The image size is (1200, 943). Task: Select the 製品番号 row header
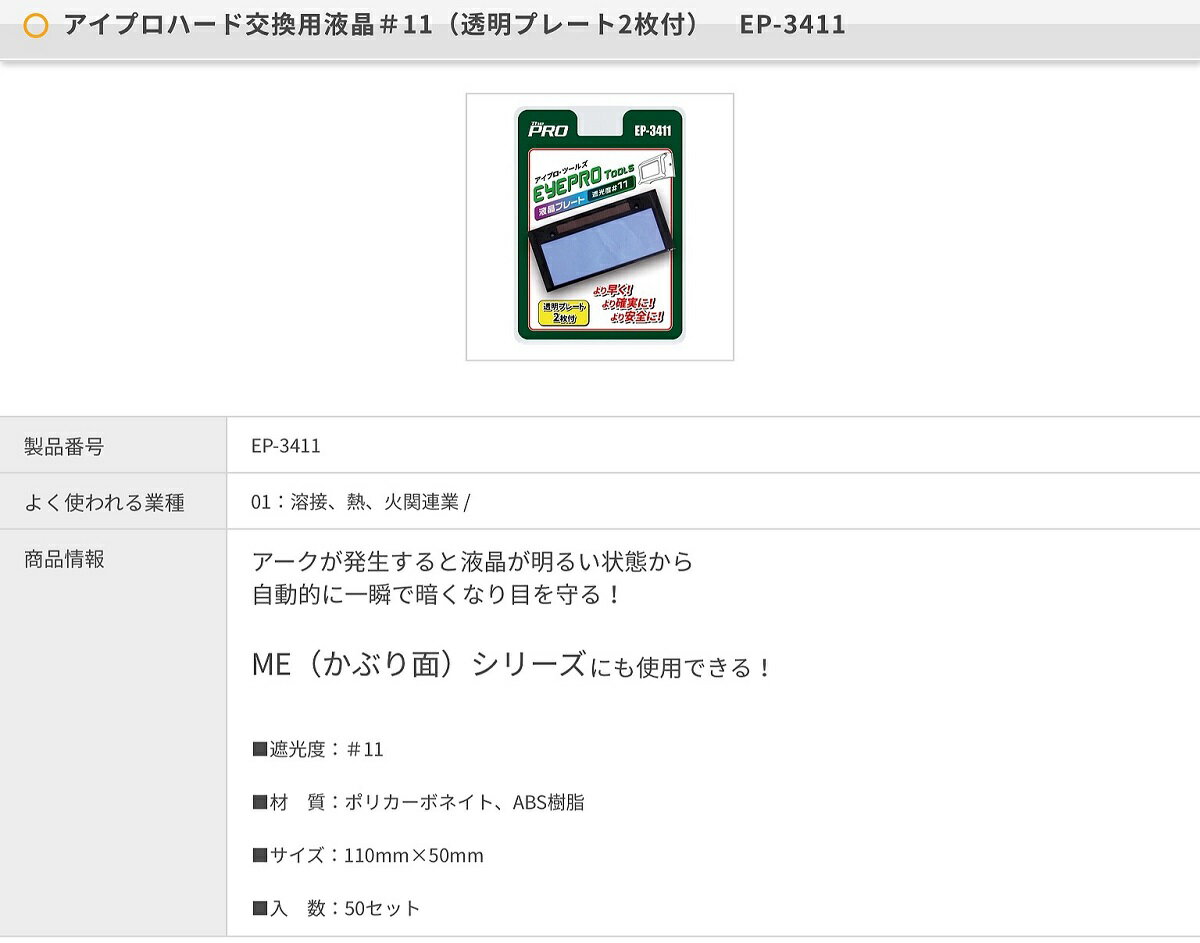click(x=64, y=446)
